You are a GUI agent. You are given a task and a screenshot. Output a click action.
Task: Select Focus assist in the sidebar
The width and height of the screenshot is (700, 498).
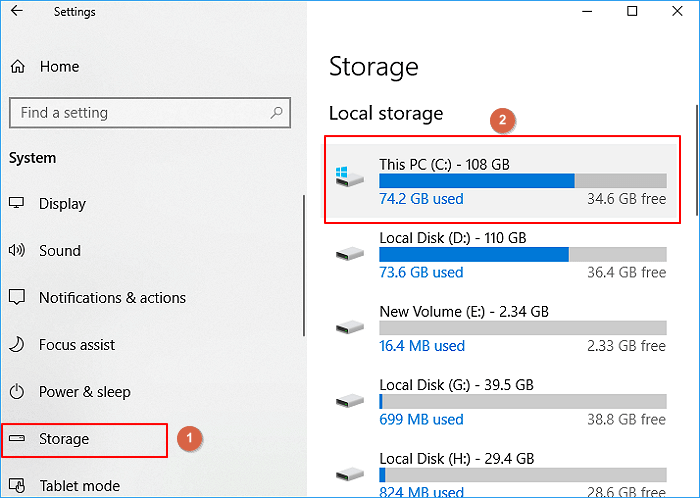pyautogui.click(x=77, y=345)
